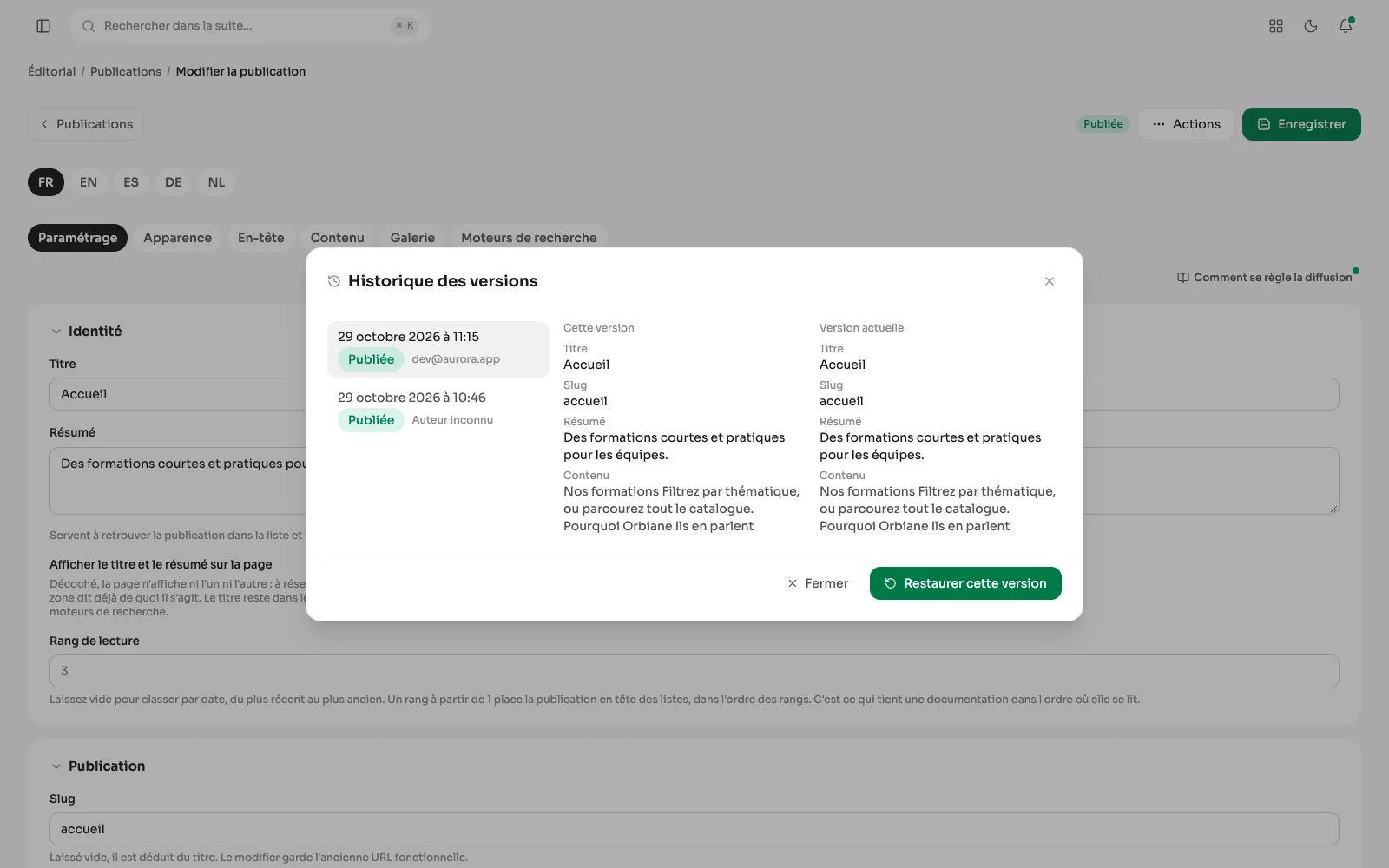Image resolution: width=1389 pixels, height=868 pixels.
Task: Click the dev@aurora.app author text
Action: pyautogui.click(x=456, y=359)
